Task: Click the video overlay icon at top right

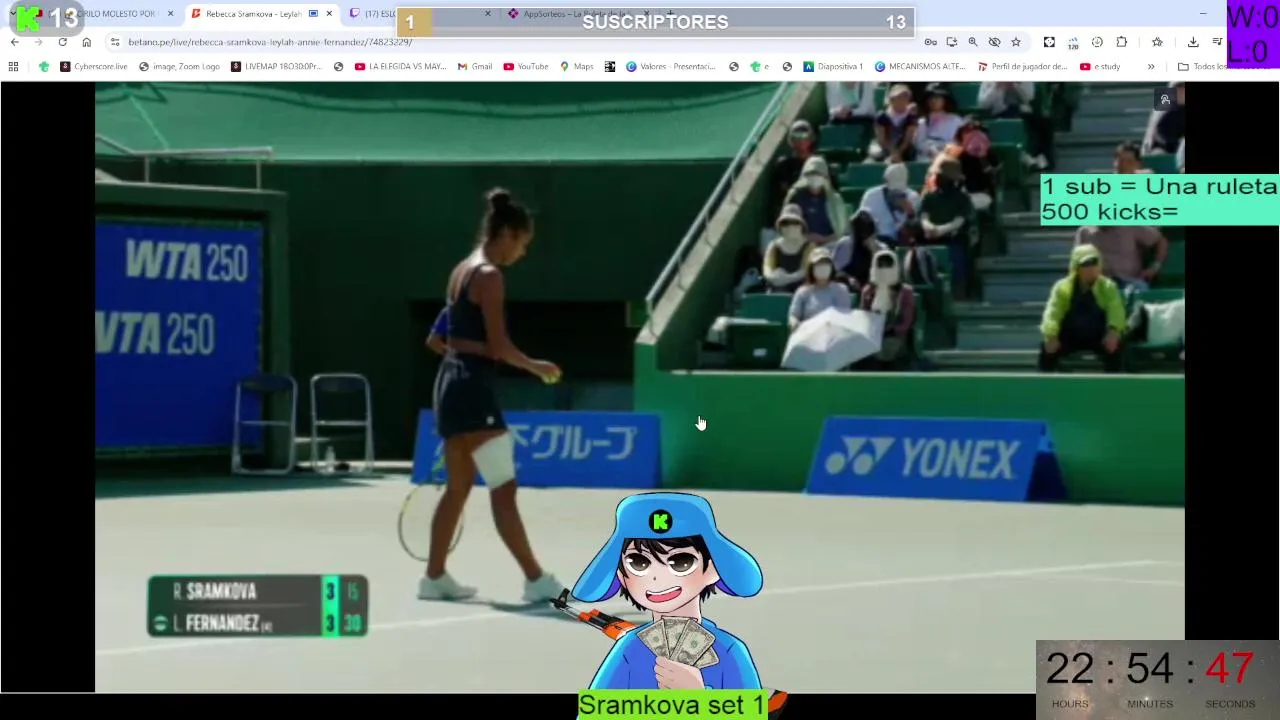Action: [x=1165, y=99]
